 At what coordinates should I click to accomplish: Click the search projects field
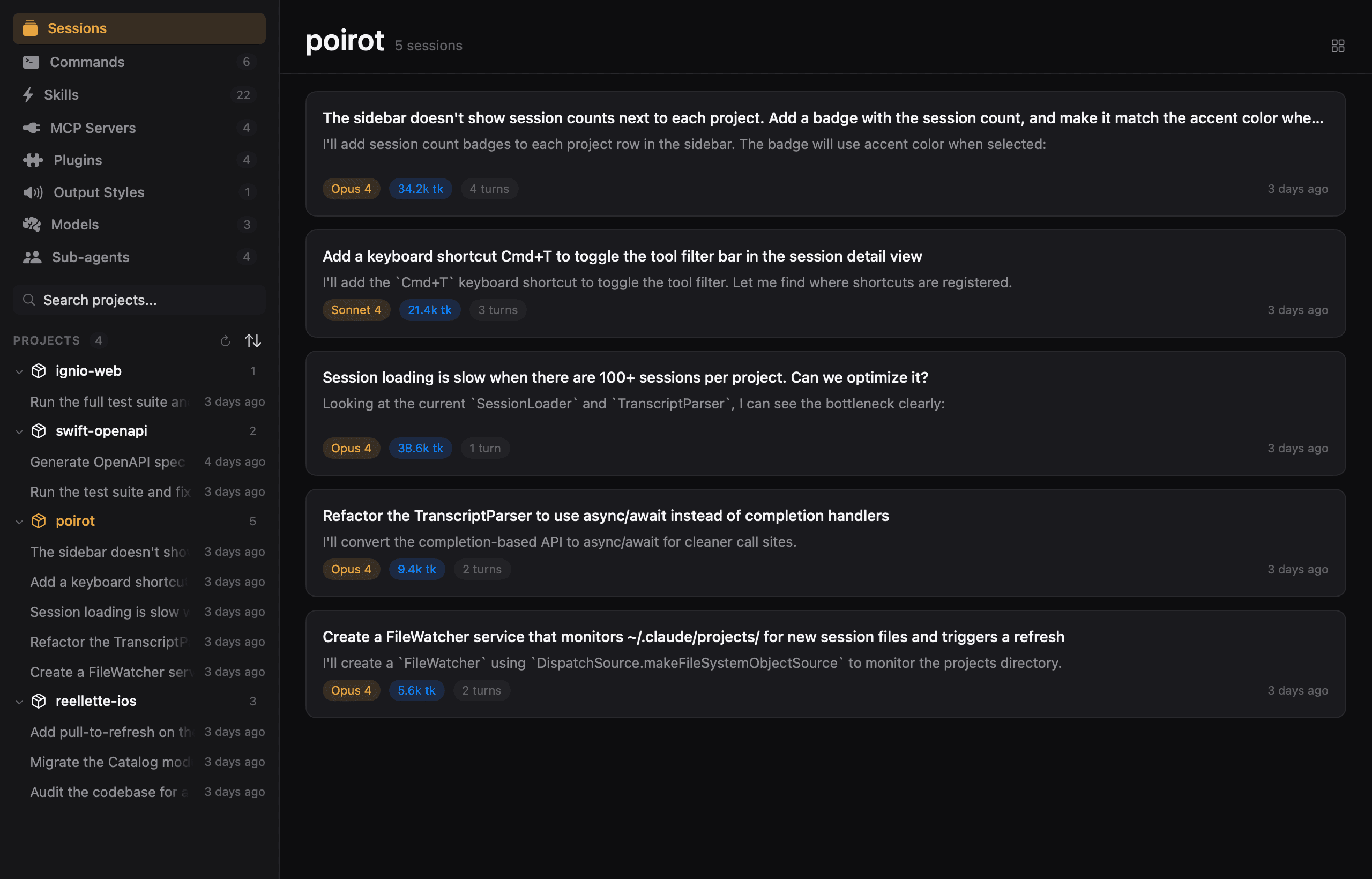coord(139,299)
